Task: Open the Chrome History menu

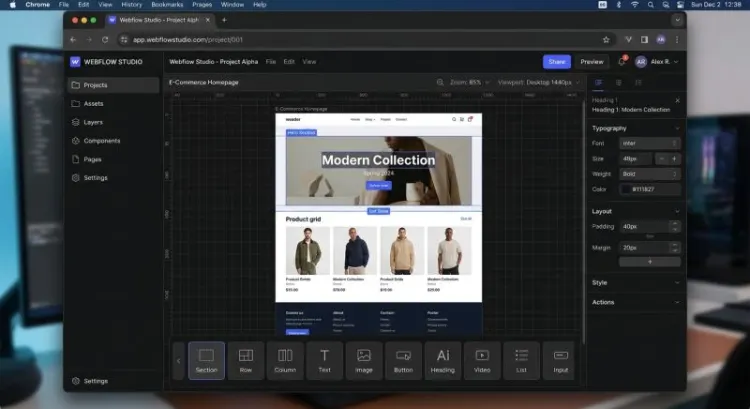Action: coord(132,5)
